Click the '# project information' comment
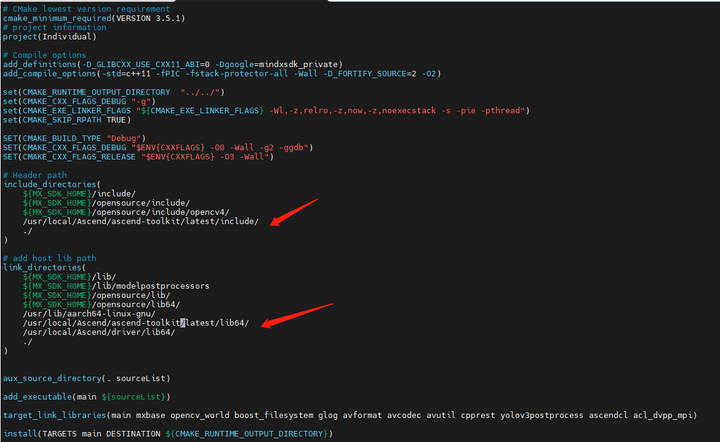720x442 pixels. 55,28
